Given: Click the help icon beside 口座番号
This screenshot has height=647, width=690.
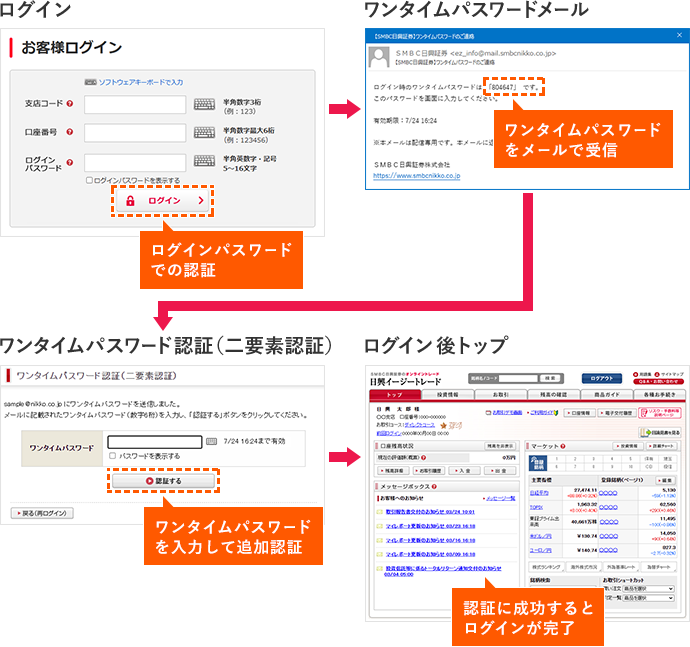Looking at the screenshot, I should pyautogui.click(x=70, y=132).
